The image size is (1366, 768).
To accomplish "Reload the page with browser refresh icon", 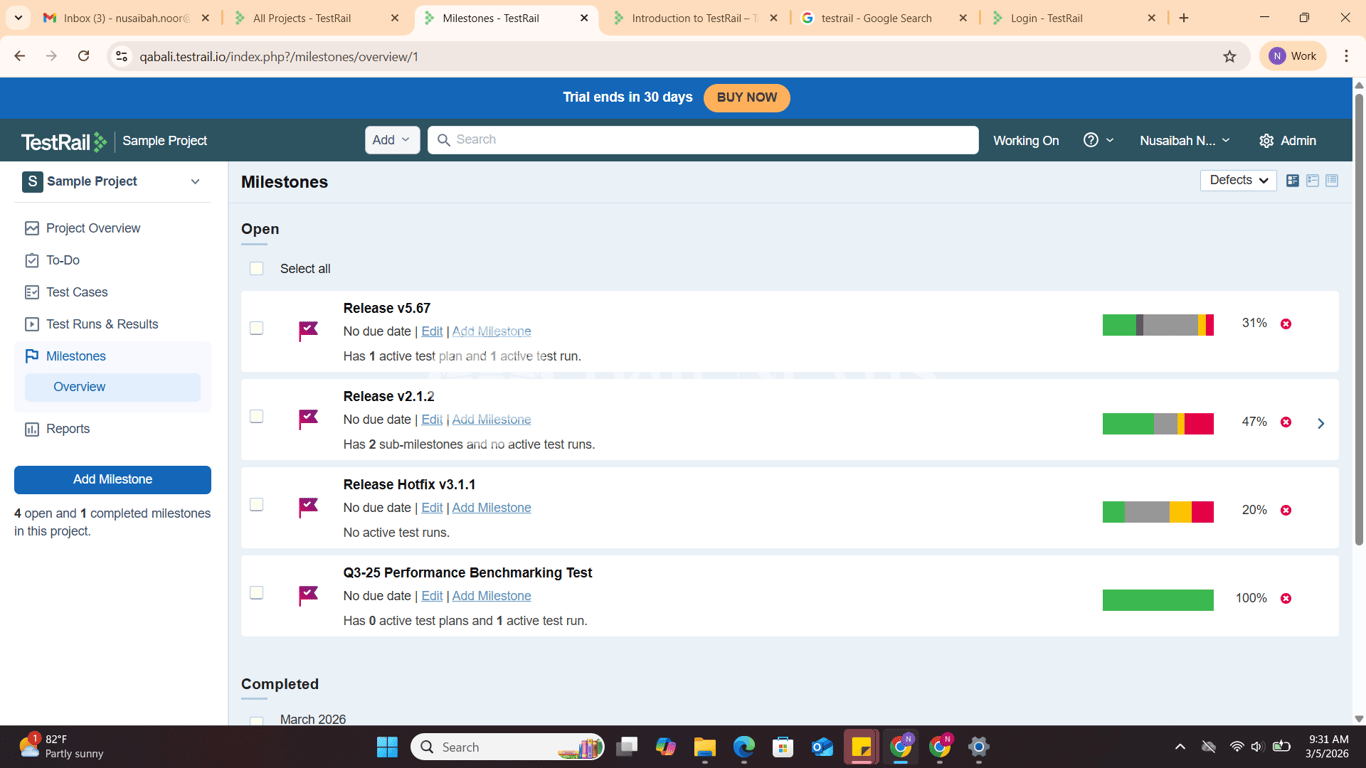I will click(x=84, y=57).
